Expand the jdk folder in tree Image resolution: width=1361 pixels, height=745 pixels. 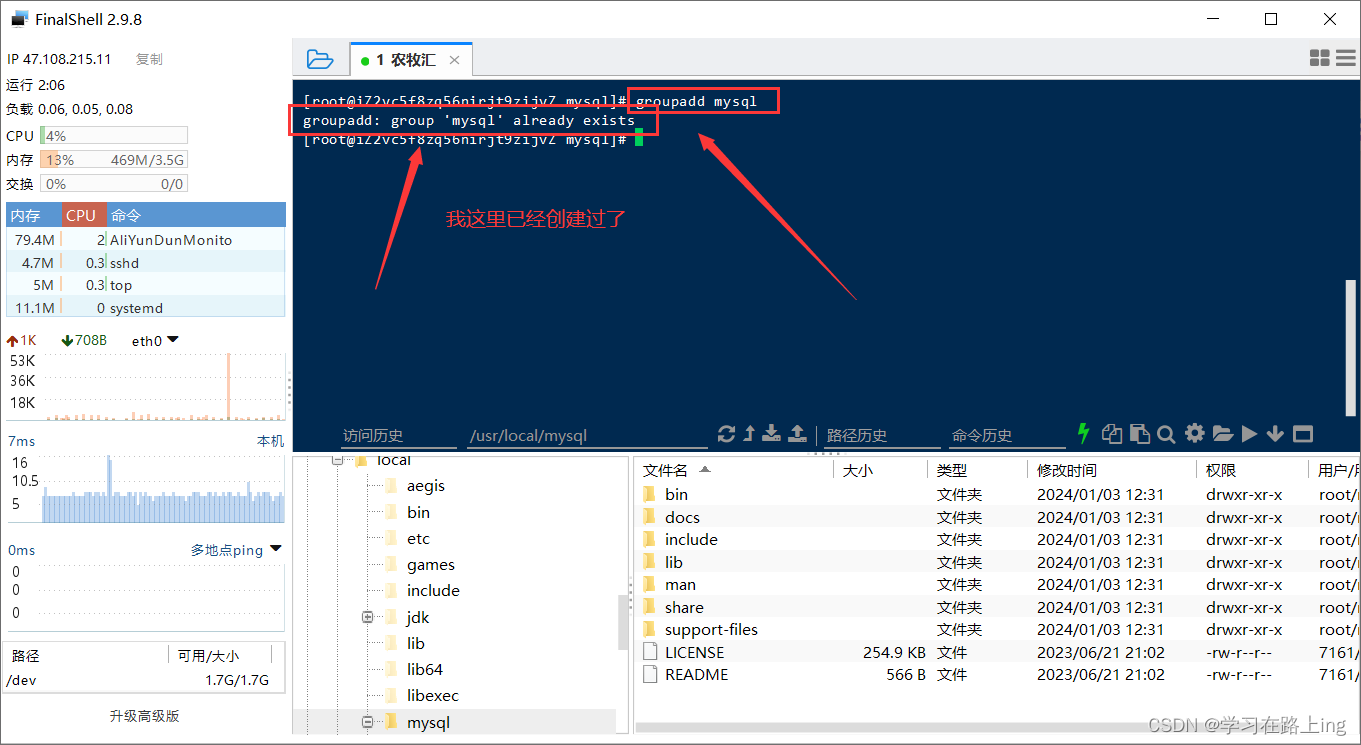click(367, 617)
